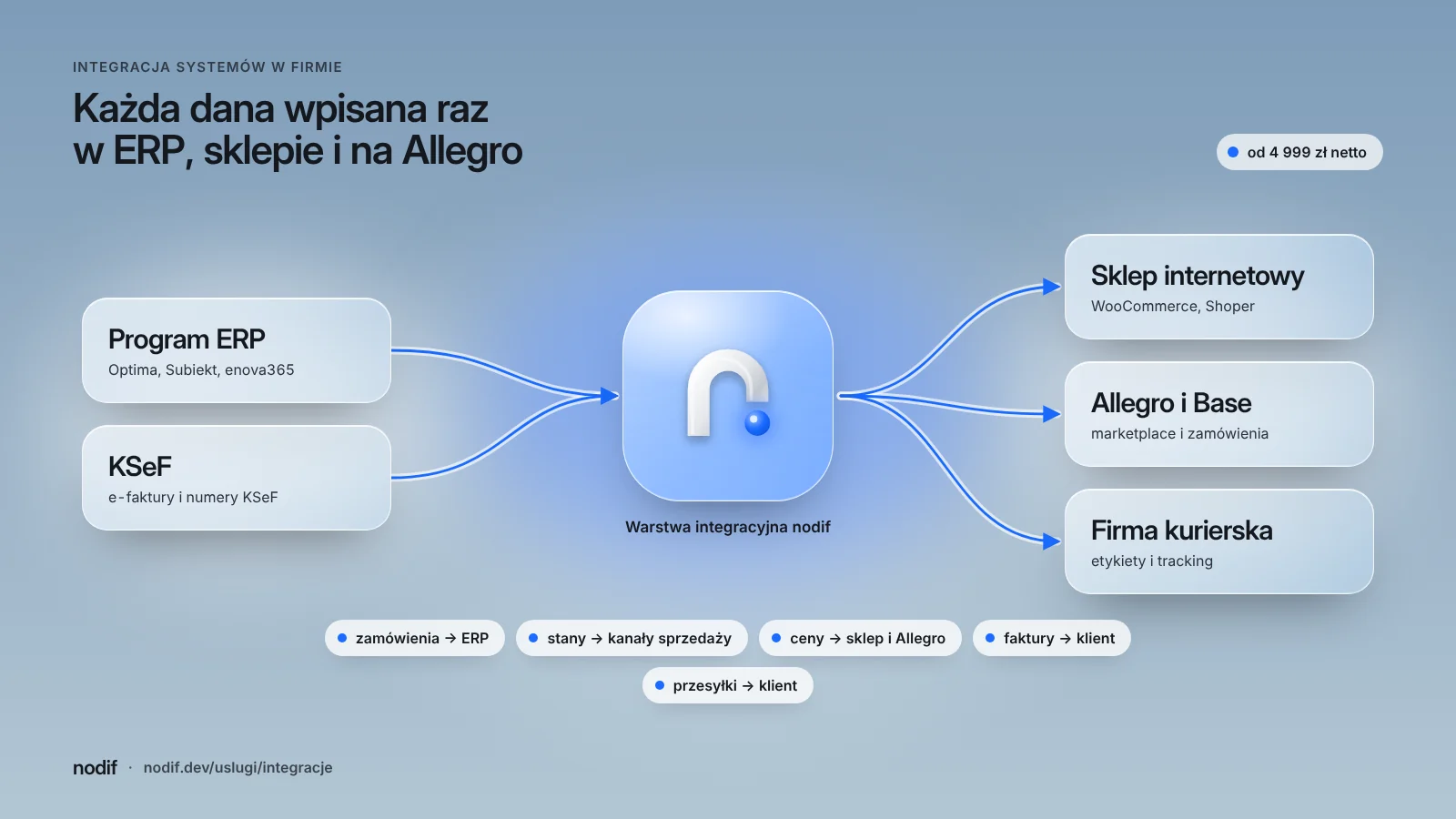Click the 'Każda dana wpisana raz' headline
The image size is (1456, 819).
tap(281, 108)
